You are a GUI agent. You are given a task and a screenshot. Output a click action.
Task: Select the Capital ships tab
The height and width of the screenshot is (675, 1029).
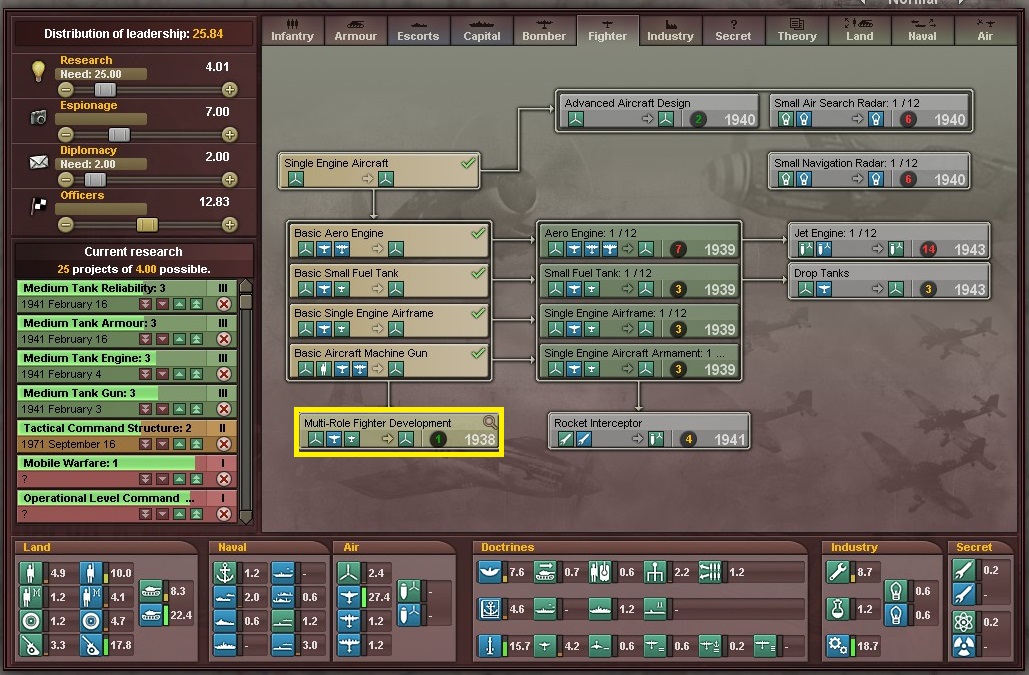482,30
